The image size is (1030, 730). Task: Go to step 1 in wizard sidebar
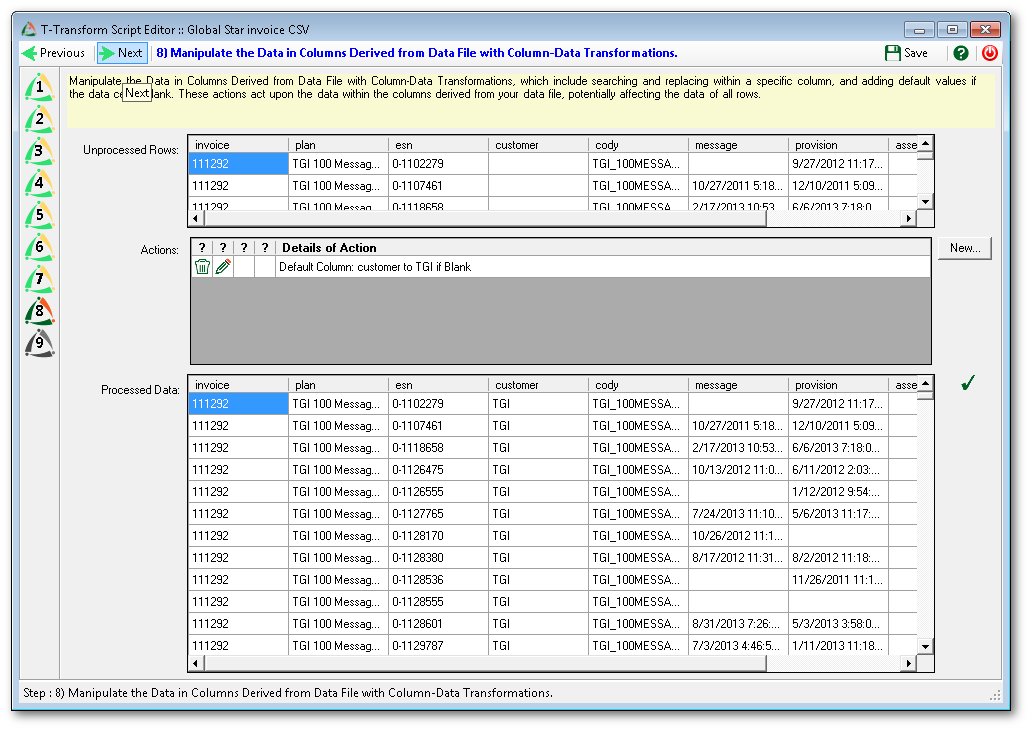pyautogui.click(x=39, y=87)
